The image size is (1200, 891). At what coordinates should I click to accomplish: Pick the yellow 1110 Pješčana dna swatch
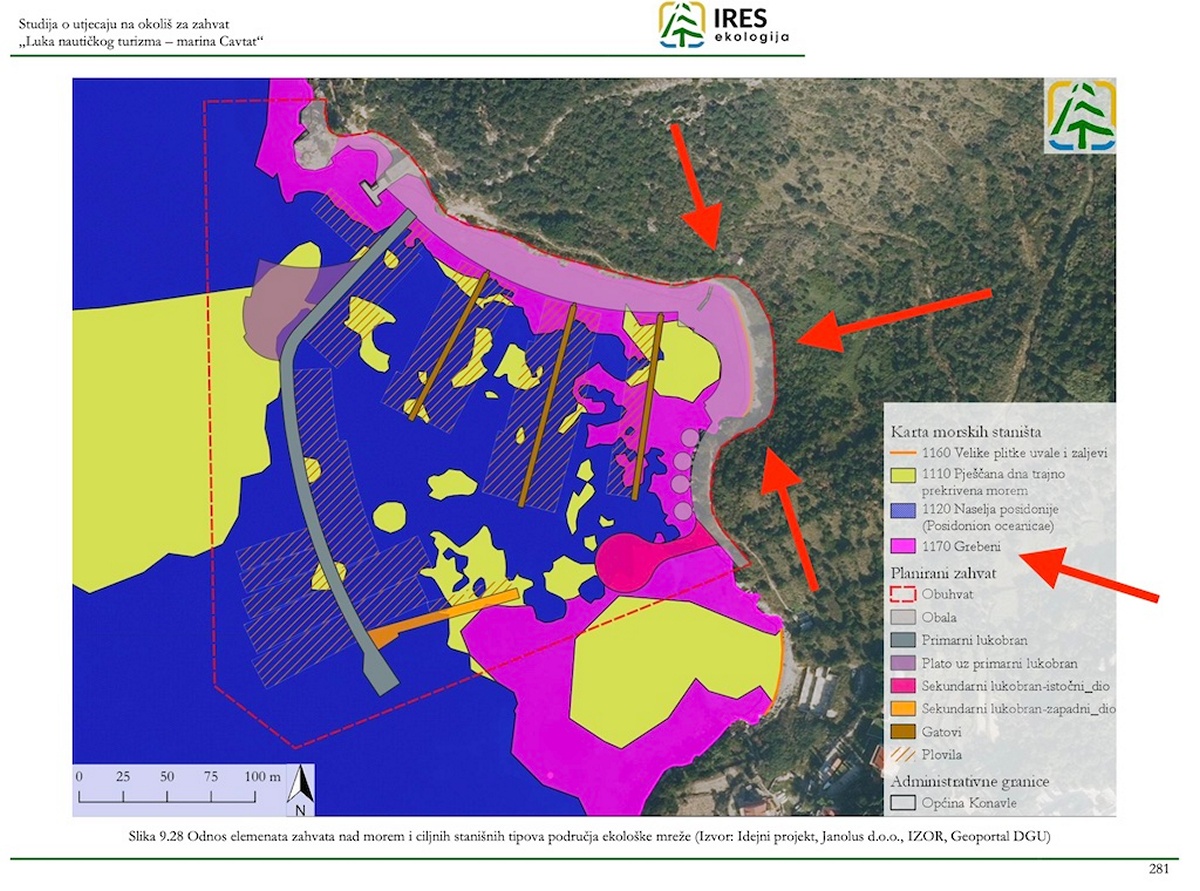click(902, 476)
